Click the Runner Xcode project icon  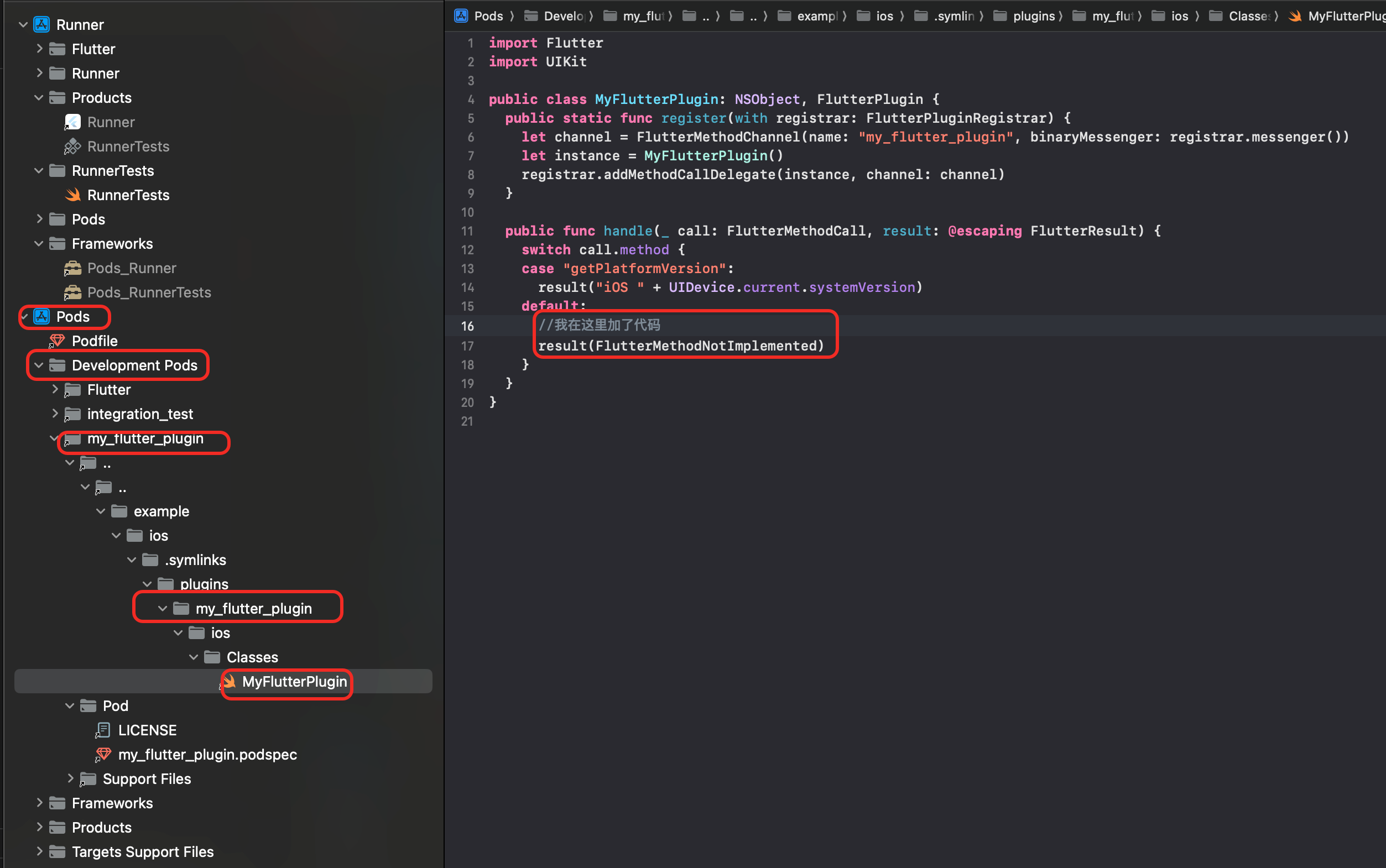tap(41, 25)
